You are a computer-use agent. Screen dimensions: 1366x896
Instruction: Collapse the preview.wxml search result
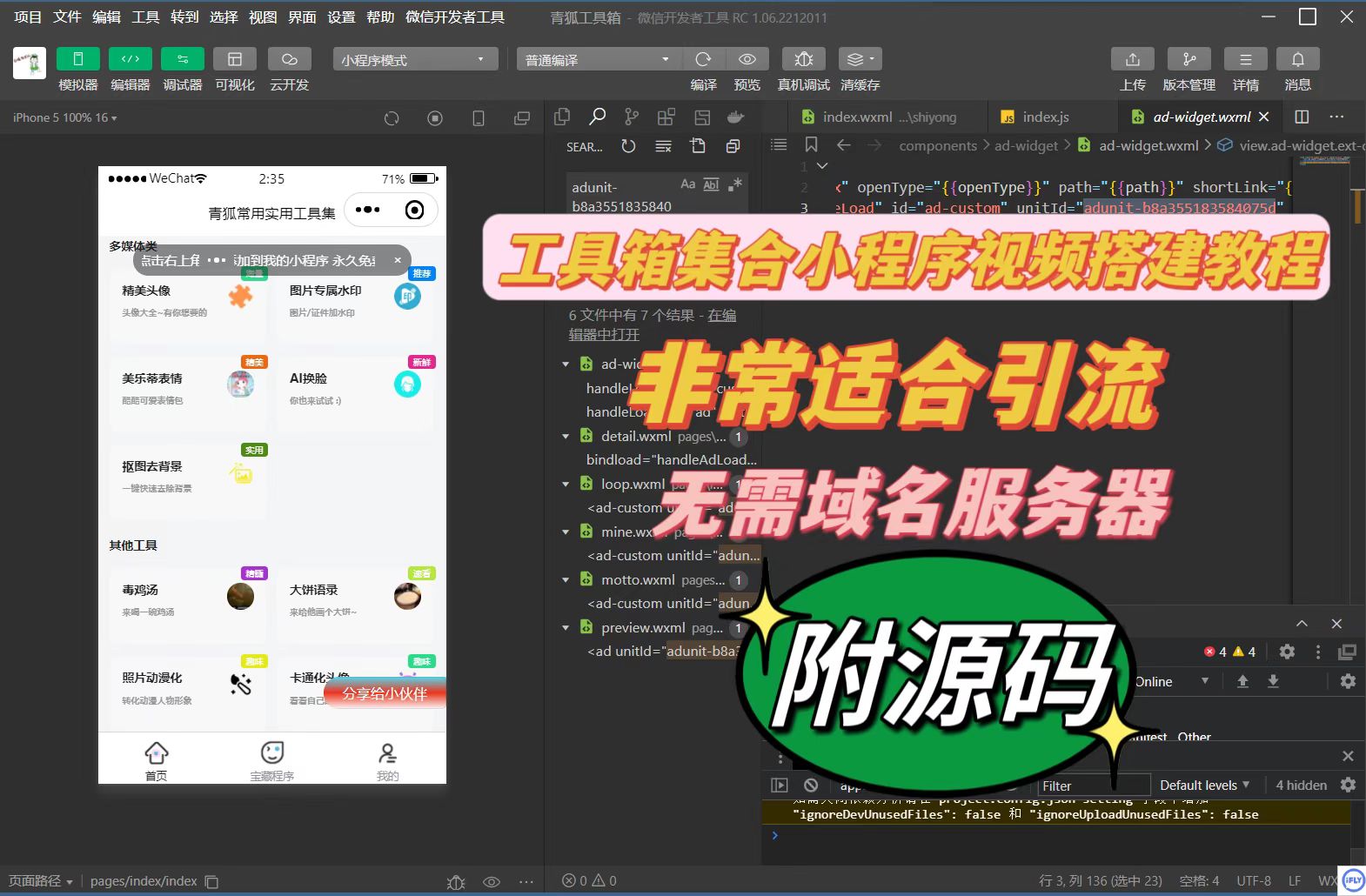click(566, 627)
